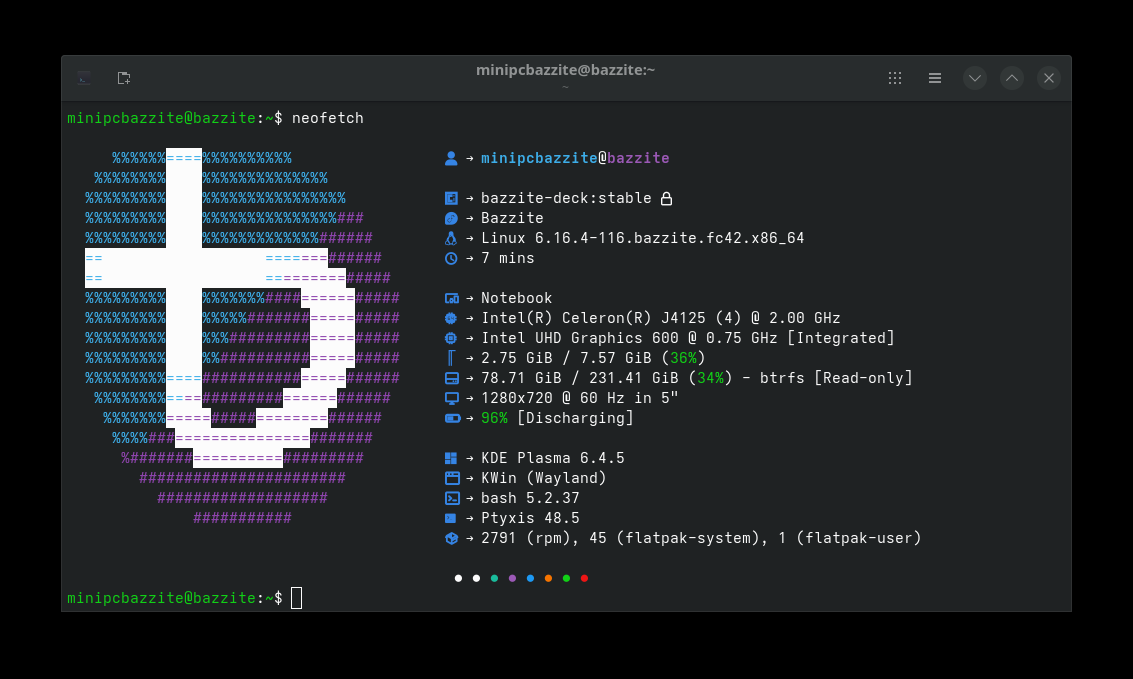Click the text bash 5.2.37

click(530, 498)
